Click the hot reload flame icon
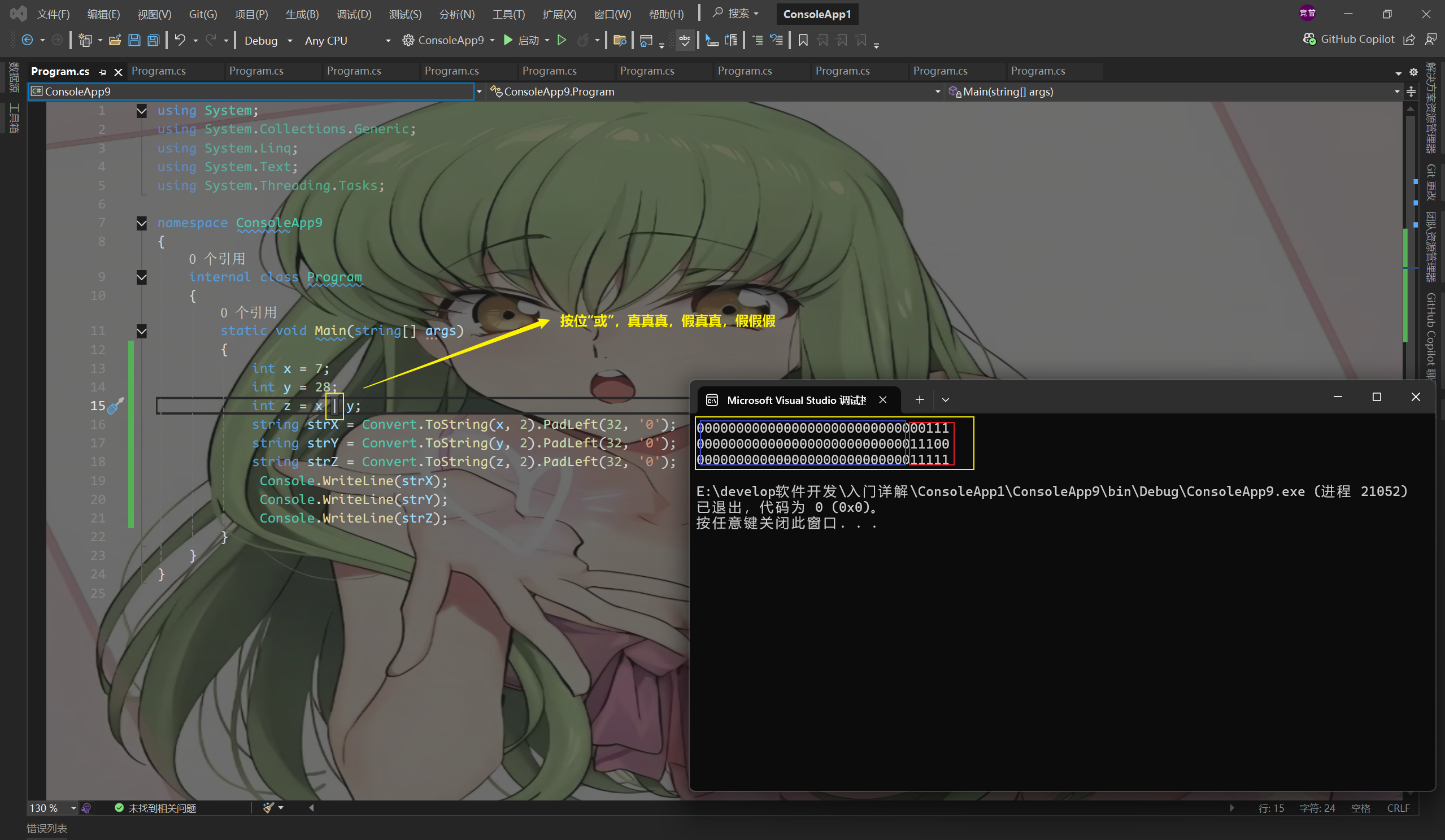This screenshot has height=840, width=1445. click(582, 40)
